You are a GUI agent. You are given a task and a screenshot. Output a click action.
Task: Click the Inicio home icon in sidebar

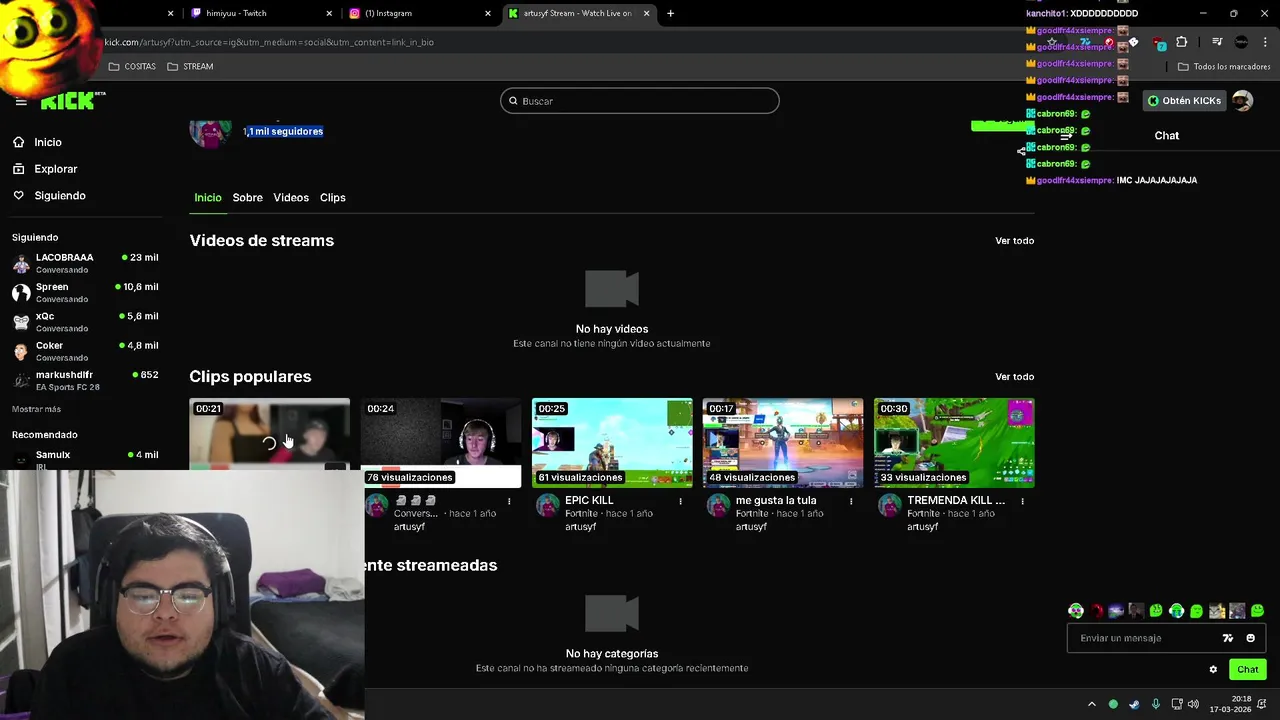click(x=19, y=142)
